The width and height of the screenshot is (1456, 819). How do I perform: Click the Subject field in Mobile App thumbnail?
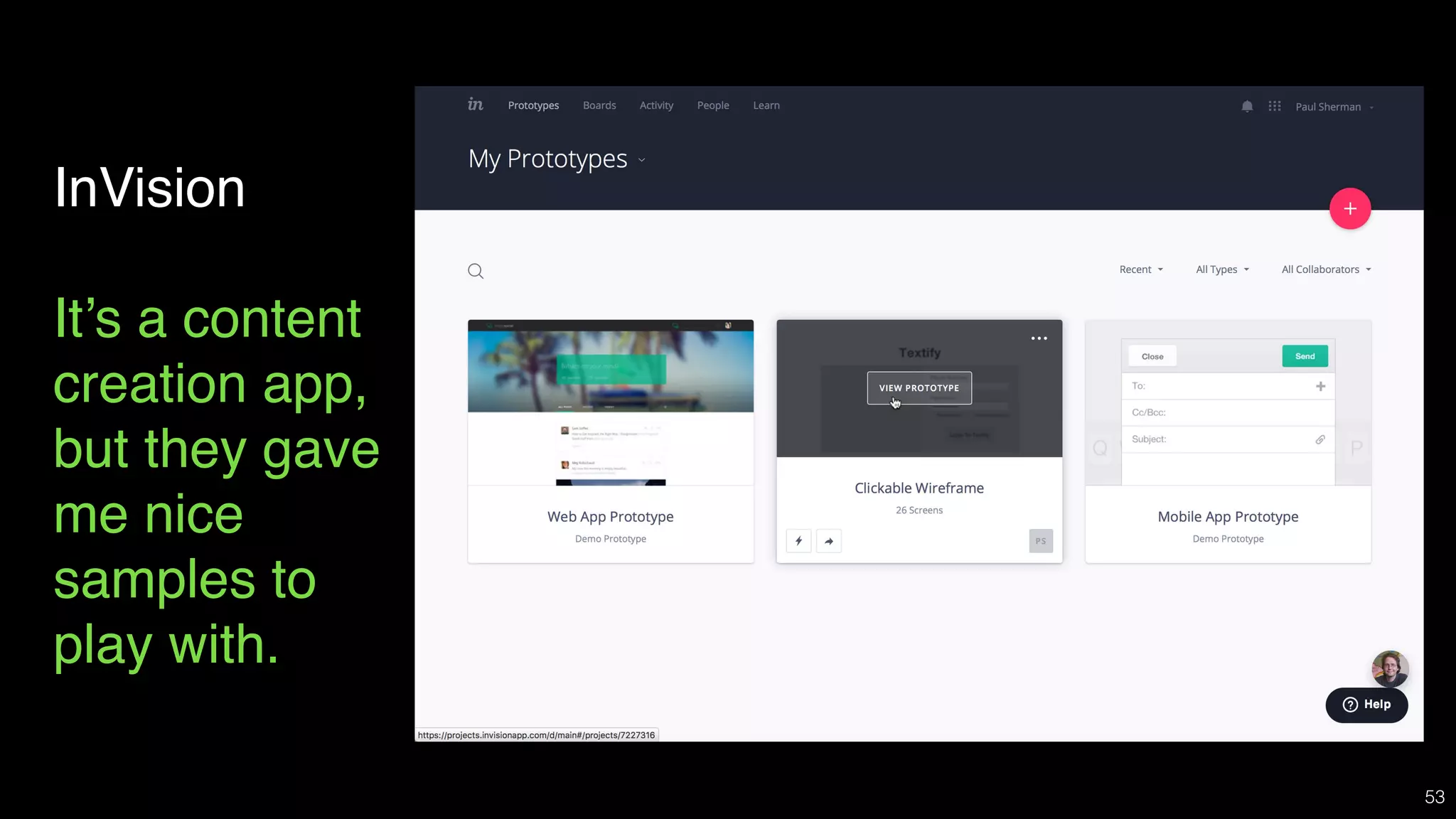coord(1228,439)
